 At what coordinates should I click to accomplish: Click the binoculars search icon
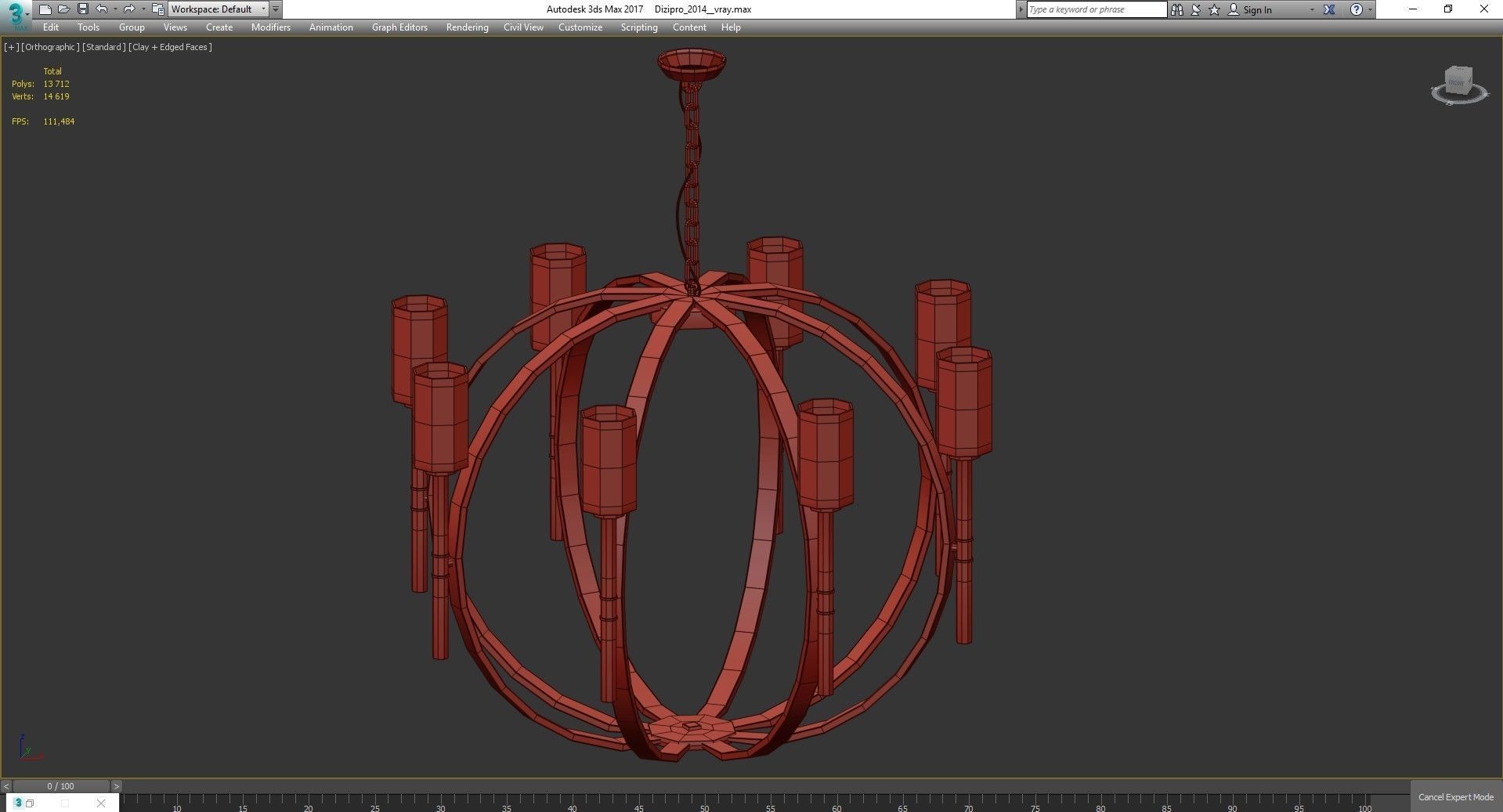(x=1176, y=9)
